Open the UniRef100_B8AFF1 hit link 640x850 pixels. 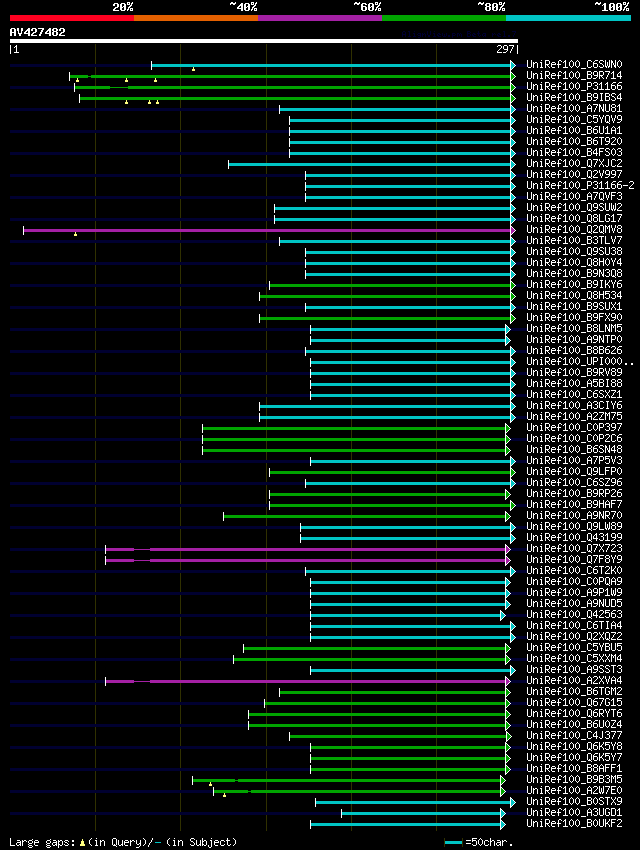(x=574, y=769)
